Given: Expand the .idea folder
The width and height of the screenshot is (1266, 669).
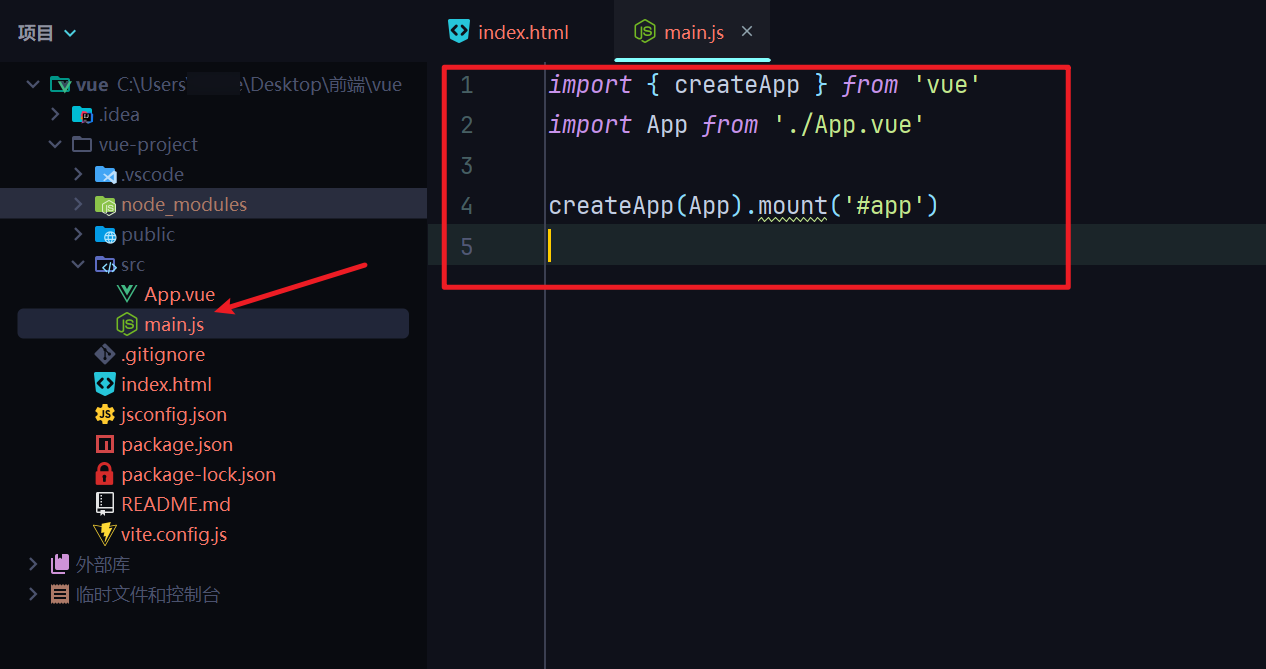Looking at the screenshot, I should point(56,114).
